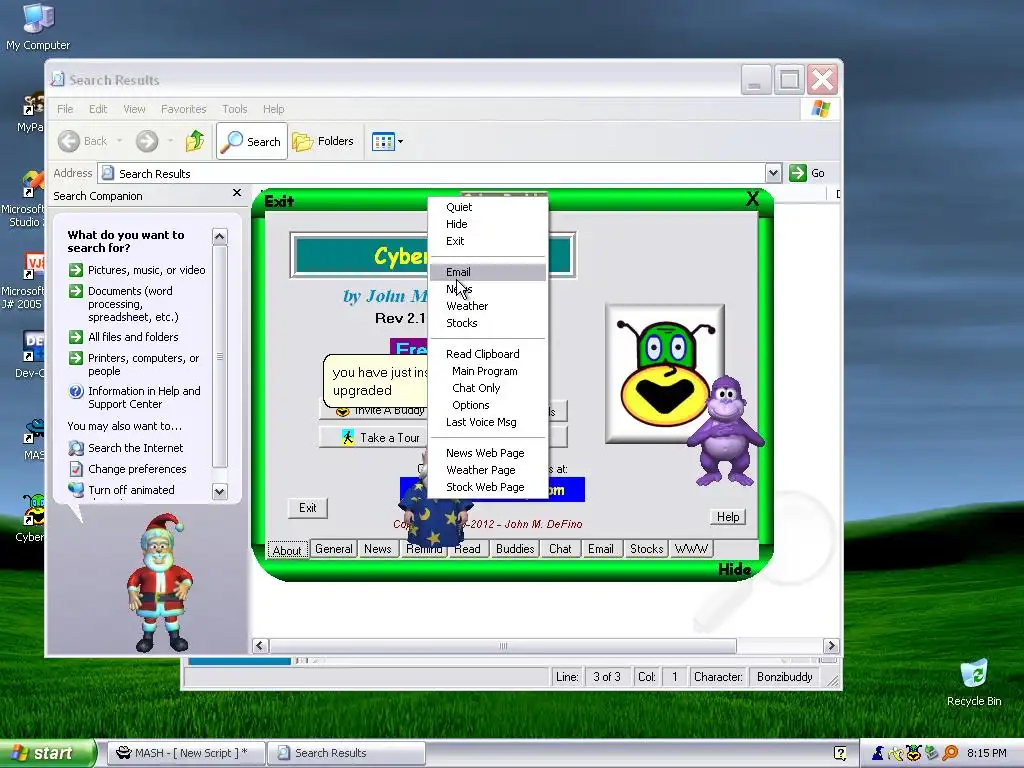The height and width of the screenshot is (768, 1024).
Task: Click the Exit label atop green window
Action: [280, 201]
